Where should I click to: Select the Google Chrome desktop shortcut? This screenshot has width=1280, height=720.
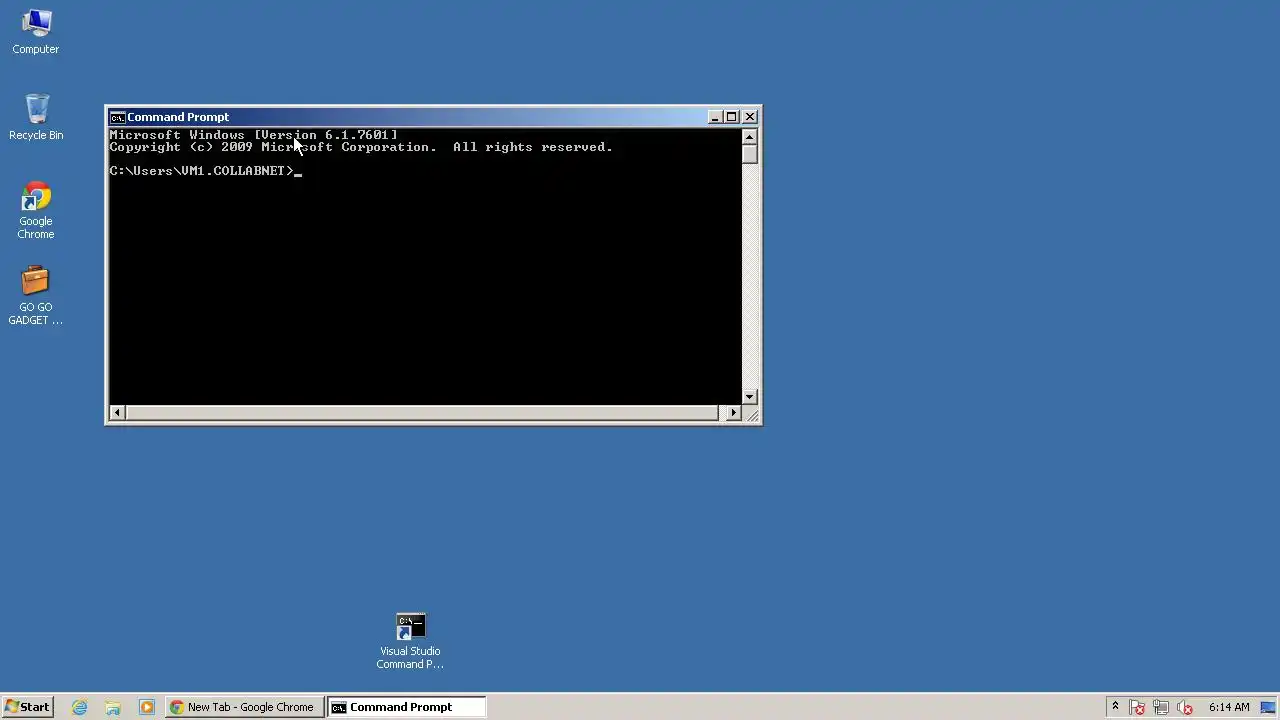pos(36,210)
